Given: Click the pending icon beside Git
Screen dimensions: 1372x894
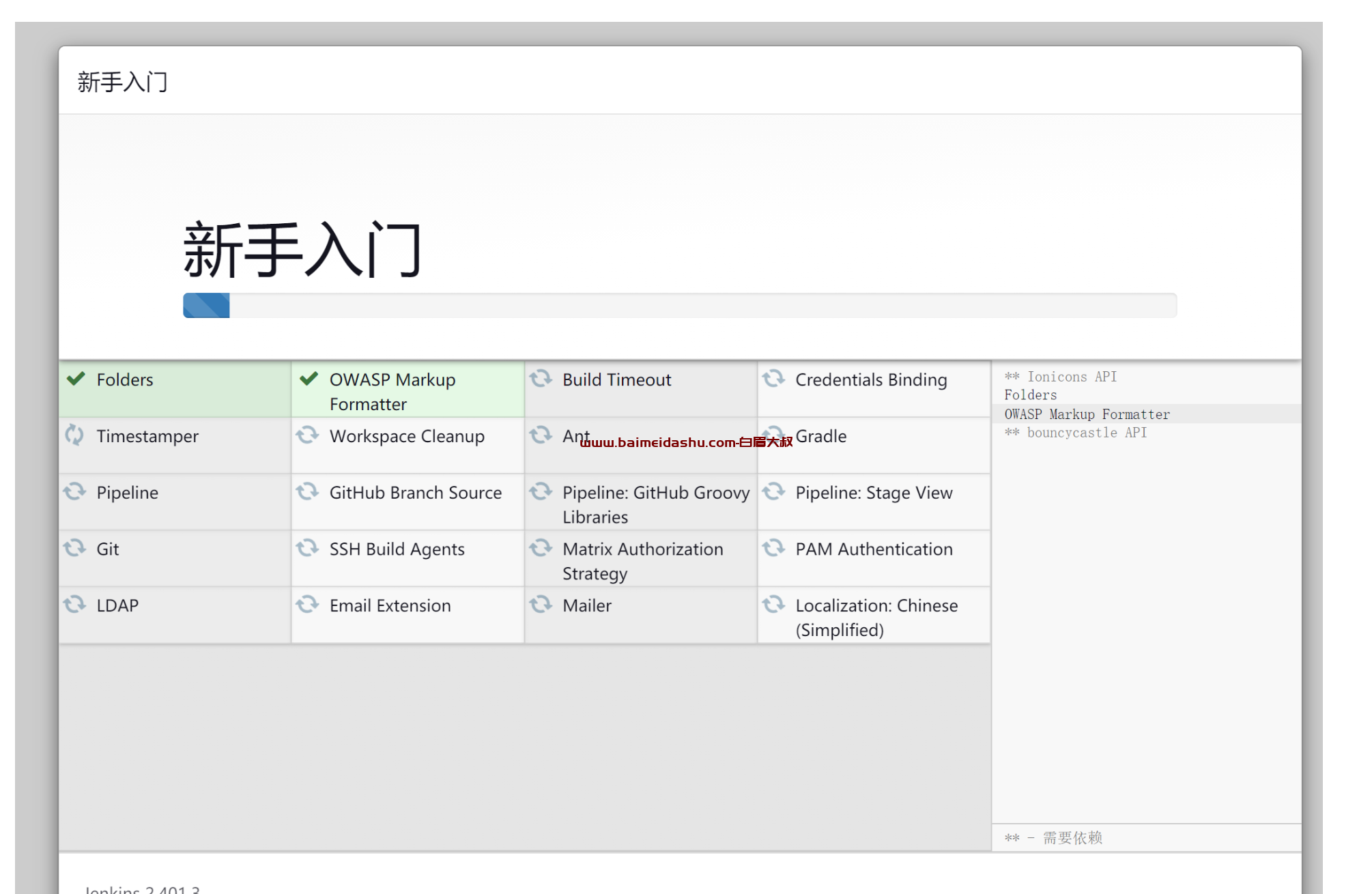Looking at the screenshot, I should (x=74, y=548).
